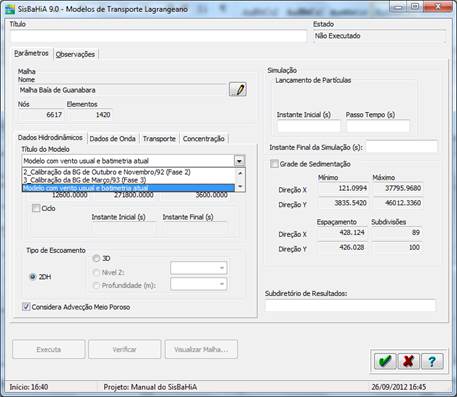
Task: Click the pencil edit mesh icon
Action: (x=238, y=89)
